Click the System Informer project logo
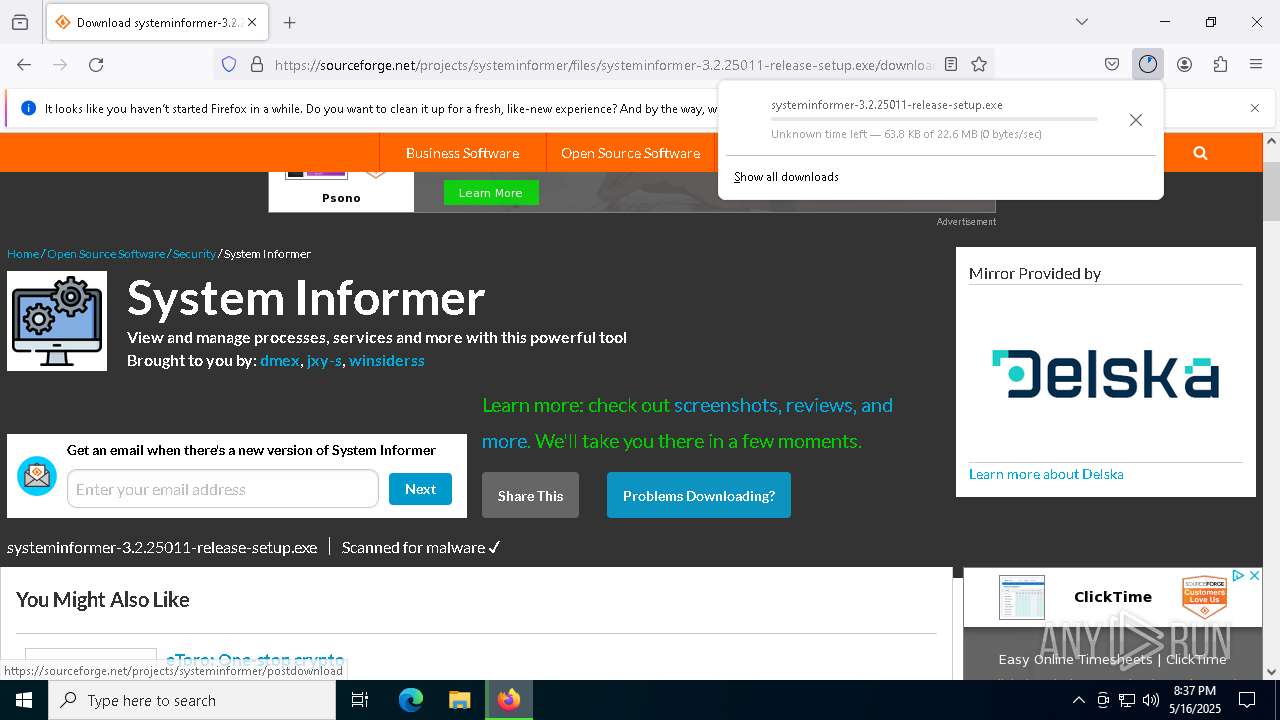Screen dimensions: 1280x720 click(x=57, y=321)
